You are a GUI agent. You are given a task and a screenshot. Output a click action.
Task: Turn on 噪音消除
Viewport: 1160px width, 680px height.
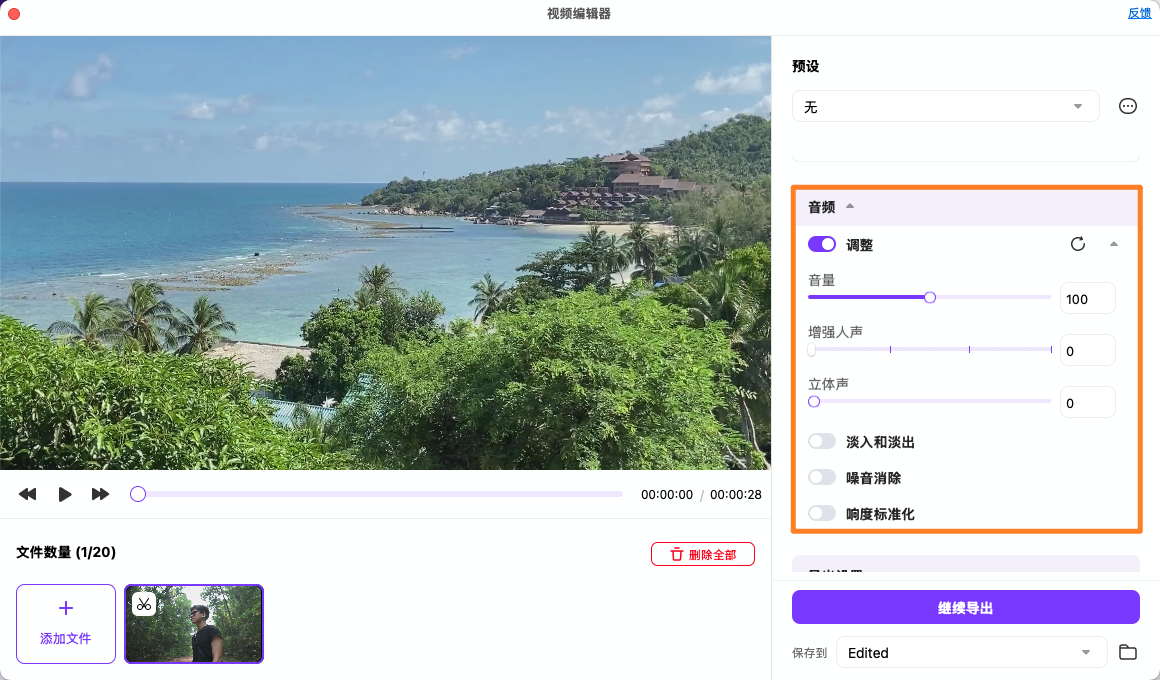pyautogui.click(x=822, y=477)
